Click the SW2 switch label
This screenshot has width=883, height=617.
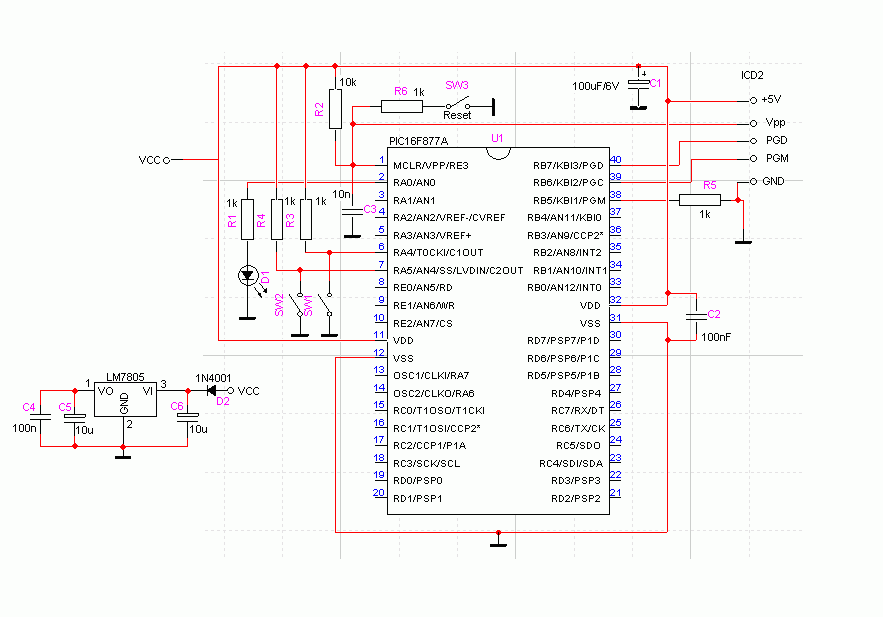279,305
